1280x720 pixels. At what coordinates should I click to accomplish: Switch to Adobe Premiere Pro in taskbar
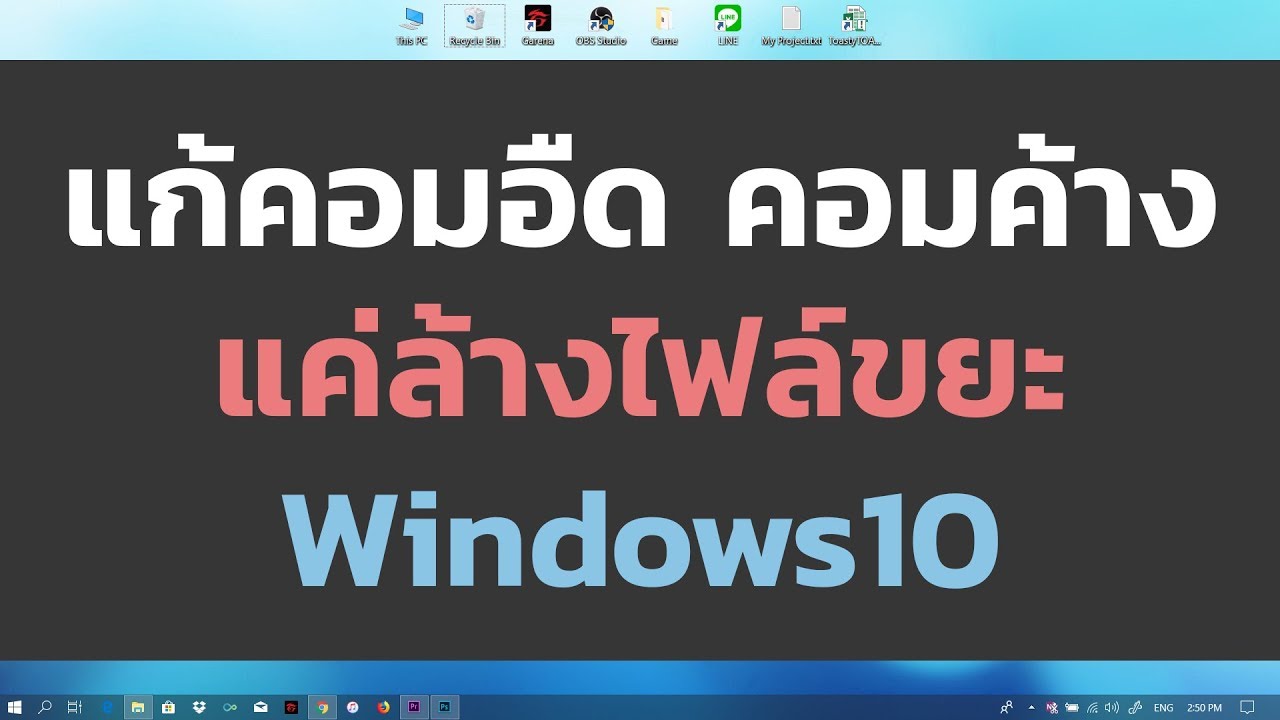(x=414, y=707)
